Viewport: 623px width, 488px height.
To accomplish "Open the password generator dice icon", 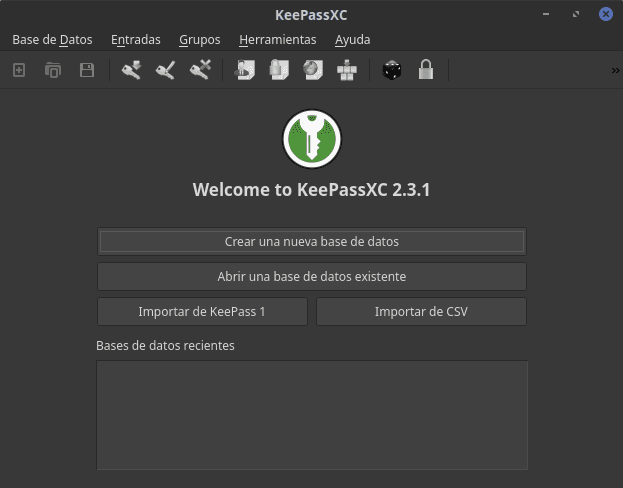I will tap(392, 70).
